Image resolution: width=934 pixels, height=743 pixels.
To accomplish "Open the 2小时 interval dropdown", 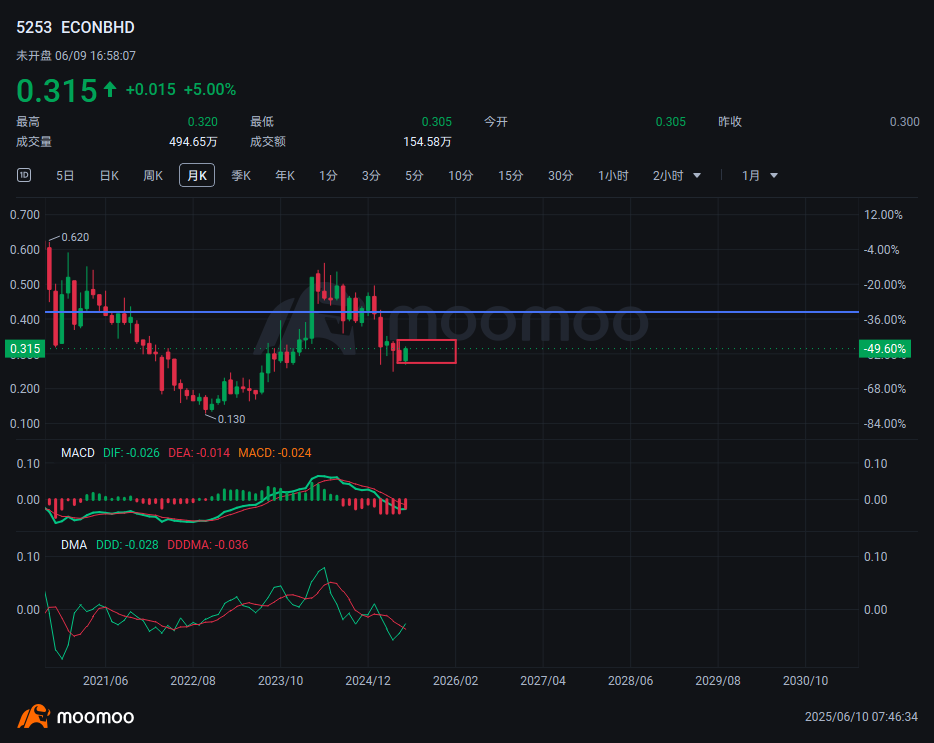I will 677,176.
